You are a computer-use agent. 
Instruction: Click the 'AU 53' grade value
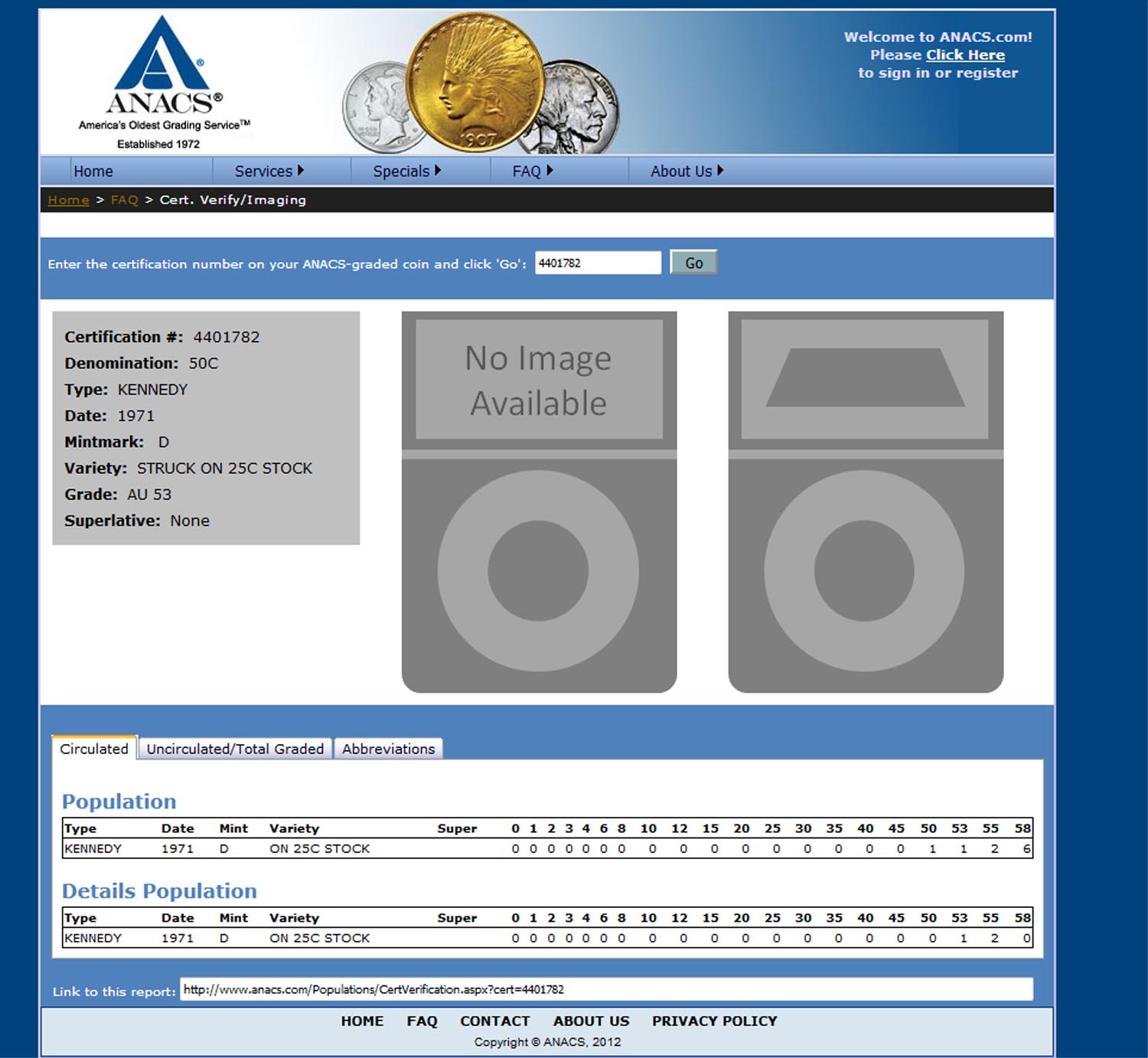tap(149, 495)
